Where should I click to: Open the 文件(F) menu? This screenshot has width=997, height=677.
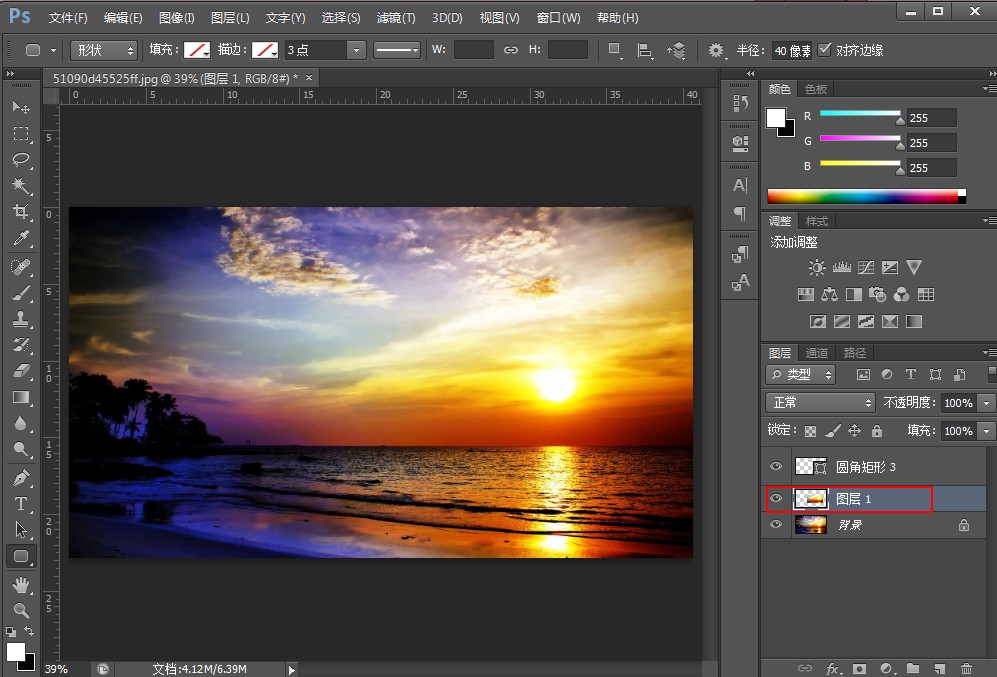[68, 18]
